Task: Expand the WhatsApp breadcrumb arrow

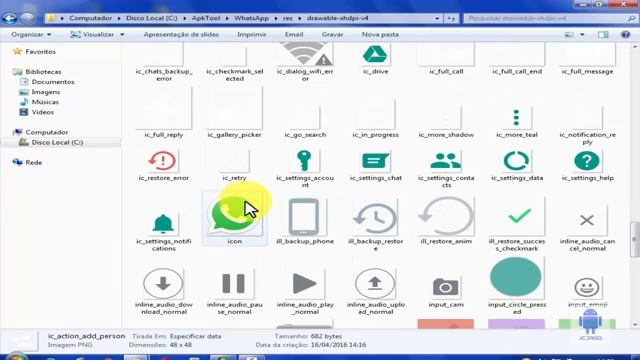Action: coord(276,18)
